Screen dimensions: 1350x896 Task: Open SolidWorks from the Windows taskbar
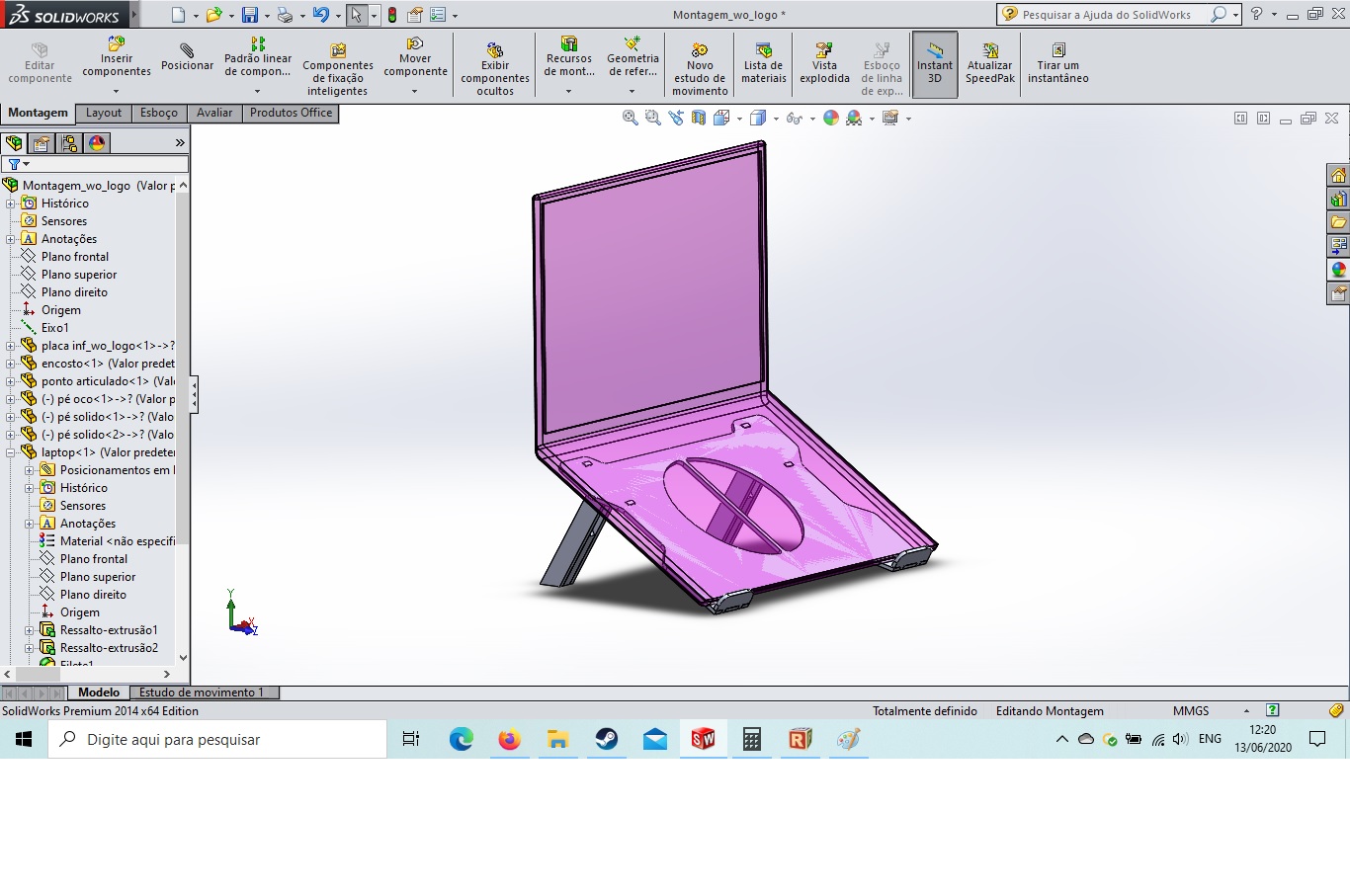[703, 739]
